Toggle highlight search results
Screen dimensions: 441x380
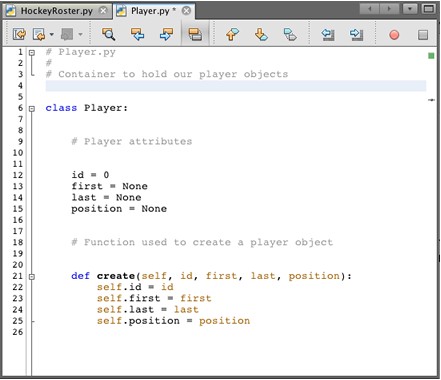click(195, 34)
